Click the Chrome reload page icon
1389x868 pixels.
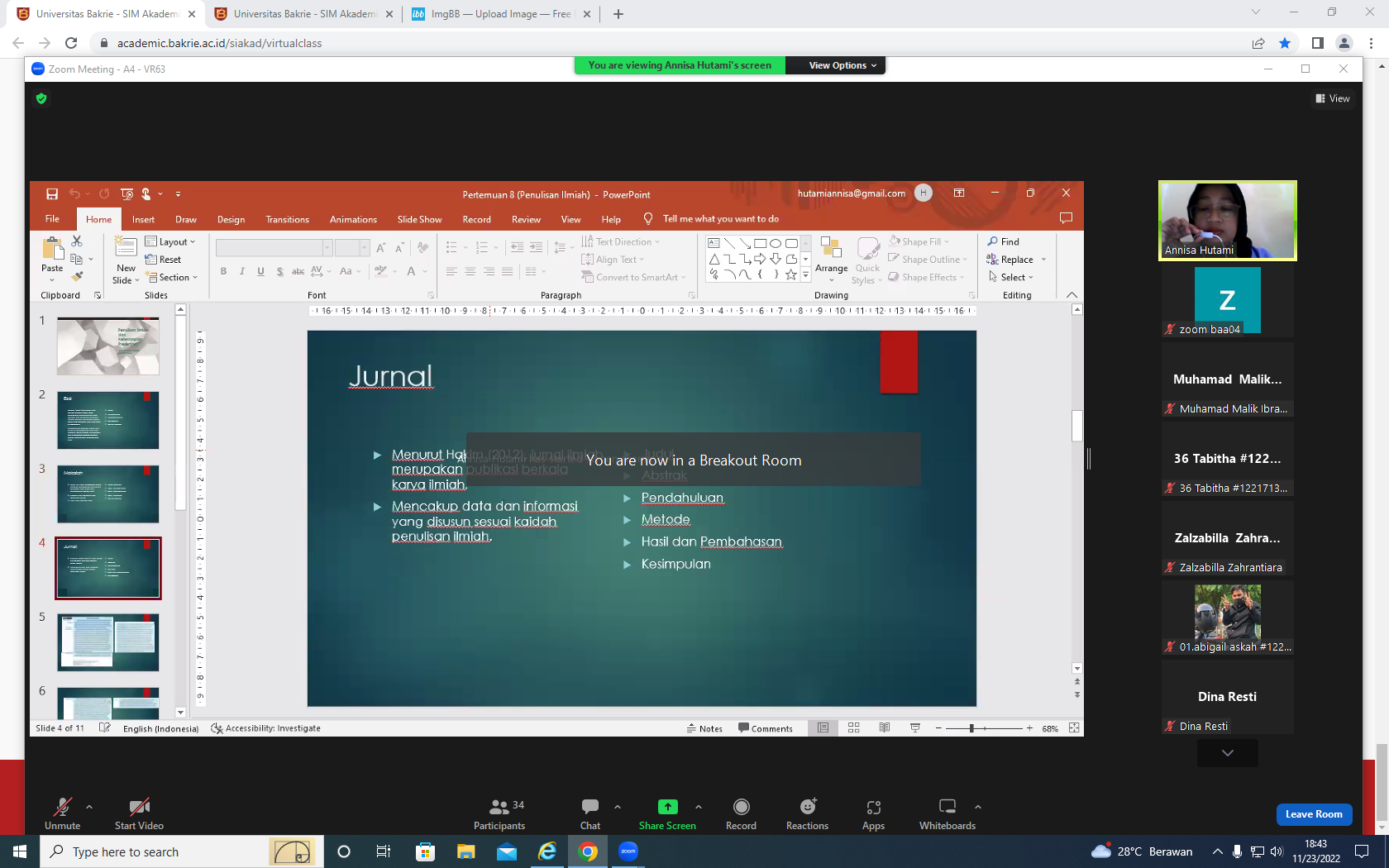point(71,43)
